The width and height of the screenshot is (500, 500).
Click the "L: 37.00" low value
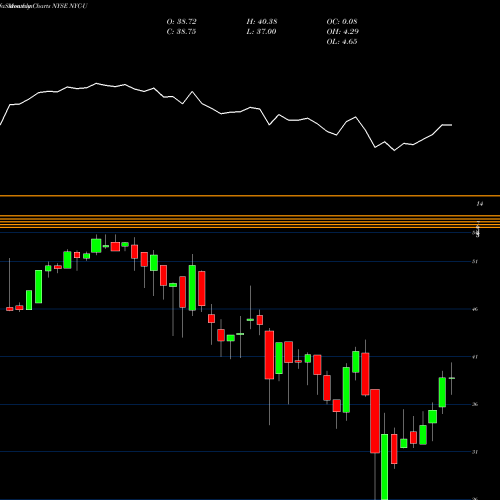point(262,32)
